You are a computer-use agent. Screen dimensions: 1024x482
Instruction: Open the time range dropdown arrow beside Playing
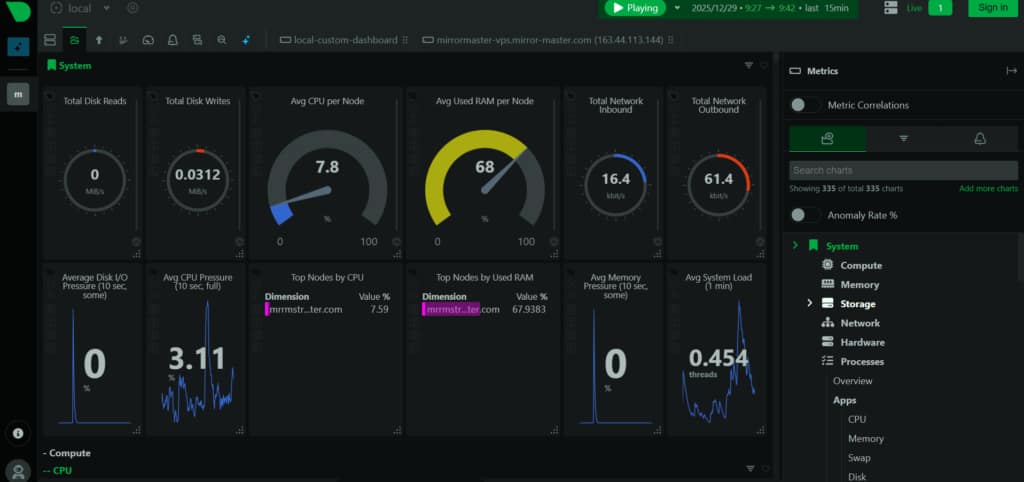(x=677, y=8)
